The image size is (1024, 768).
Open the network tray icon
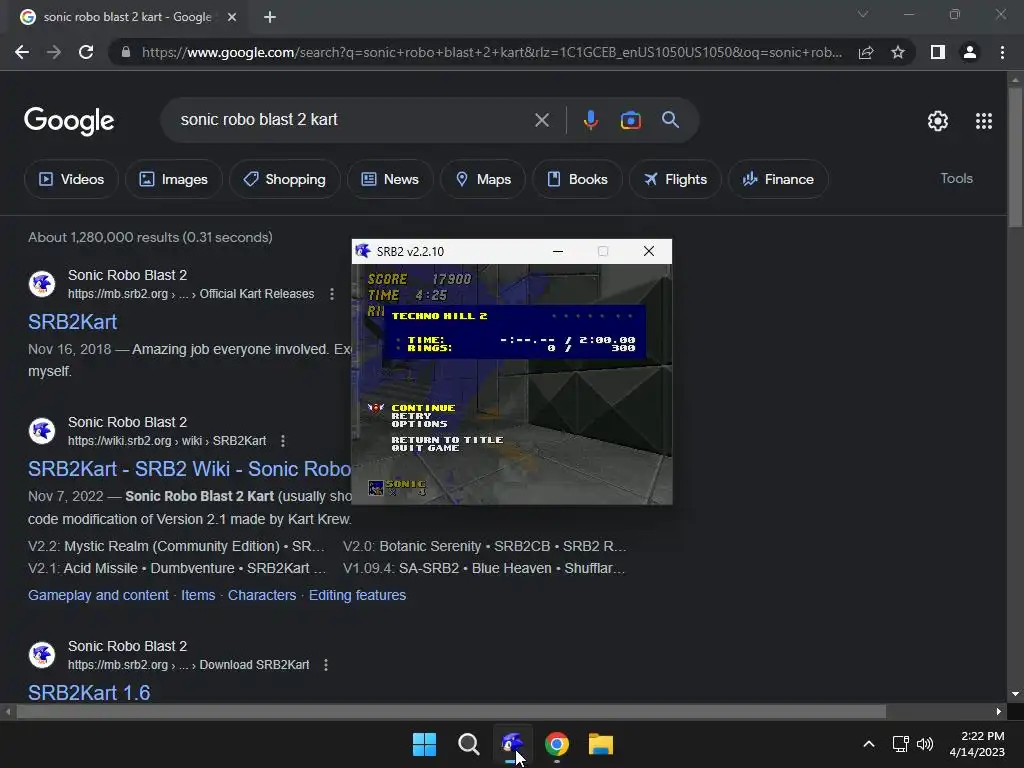901,744
